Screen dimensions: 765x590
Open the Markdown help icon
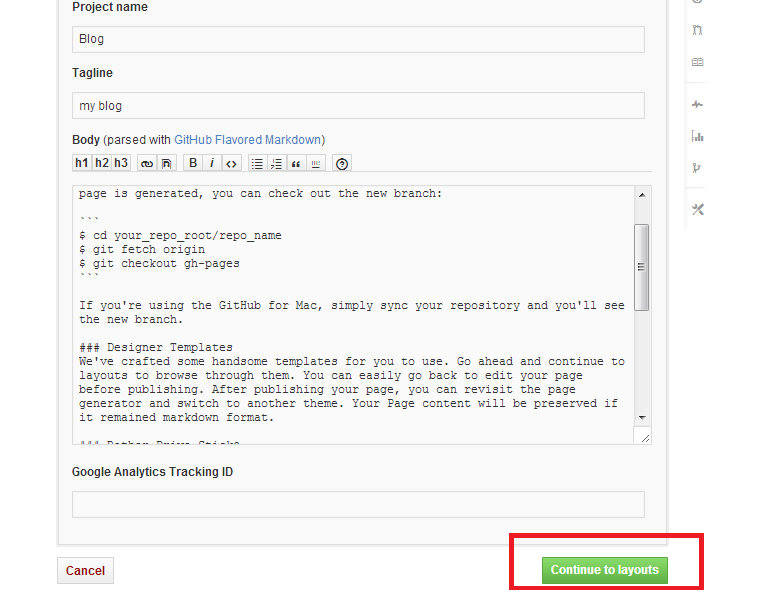[x=342, y=163]
